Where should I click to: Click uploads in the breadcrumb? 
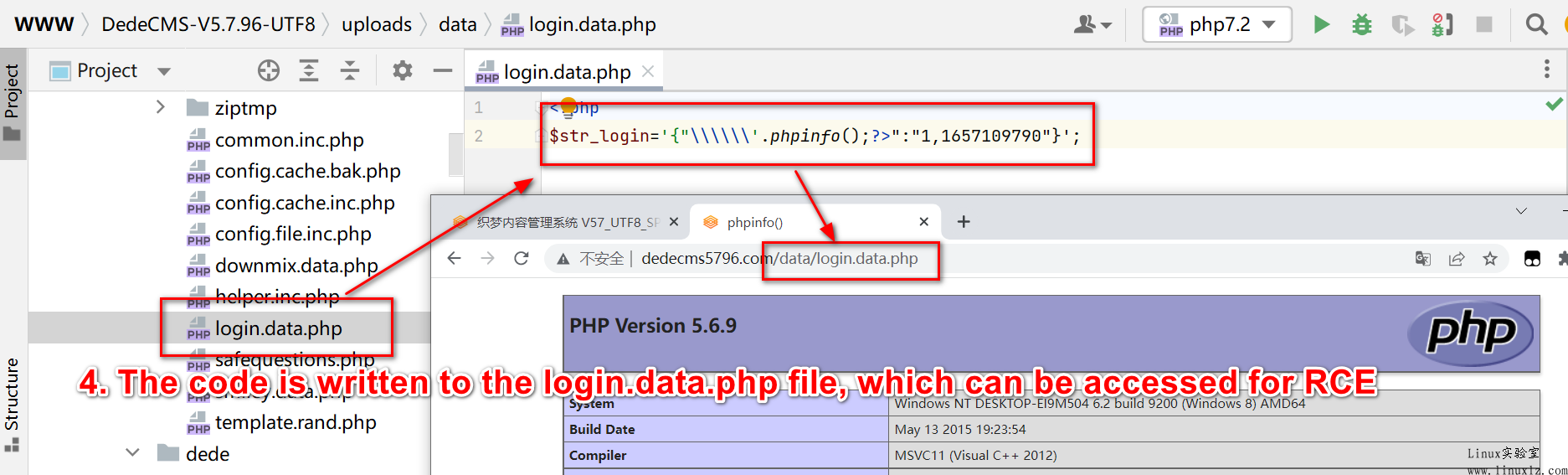377,24
